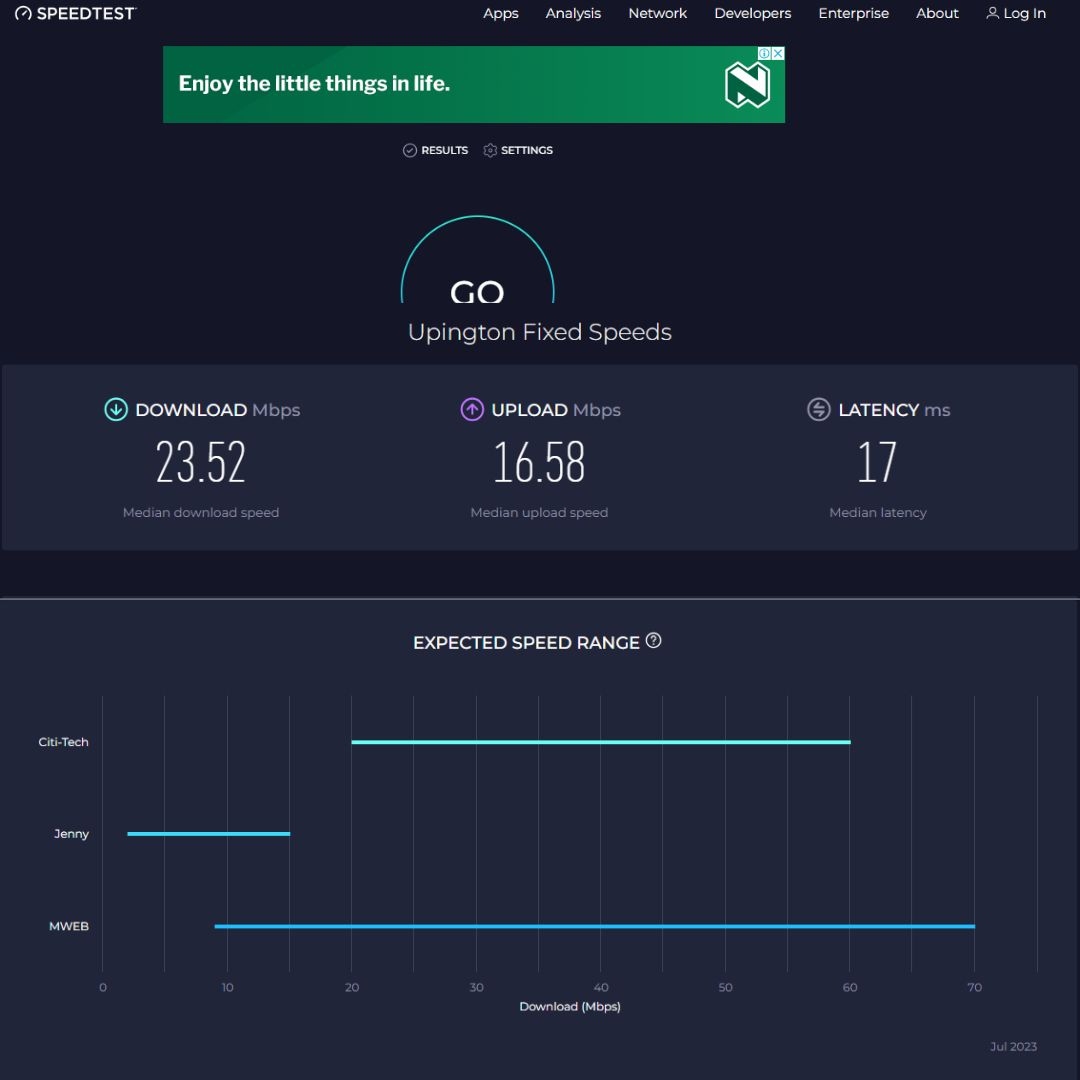Open the Analysis menu
The image size is (1080, 1080).
572,13
